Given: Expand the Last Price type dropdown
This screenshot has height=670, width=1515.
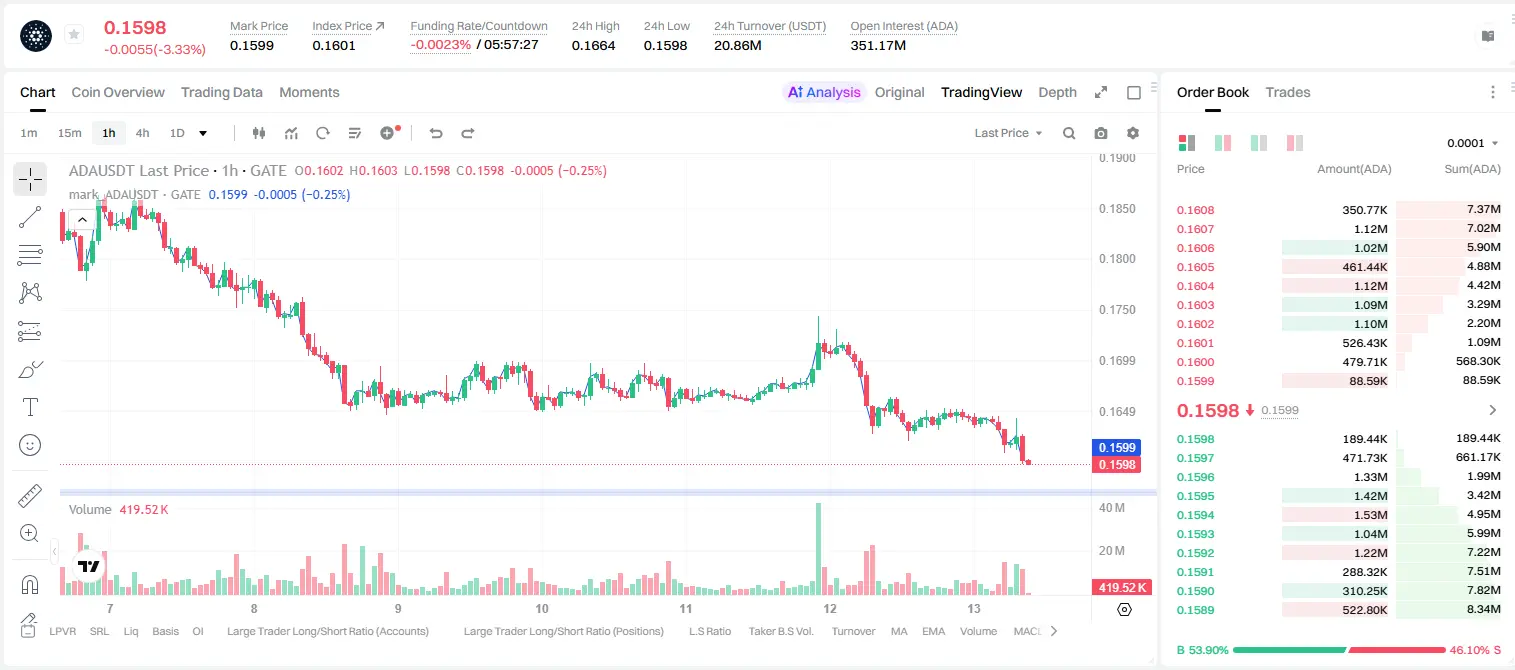Looking at the screenshot, I should (x=1008, y=133).
